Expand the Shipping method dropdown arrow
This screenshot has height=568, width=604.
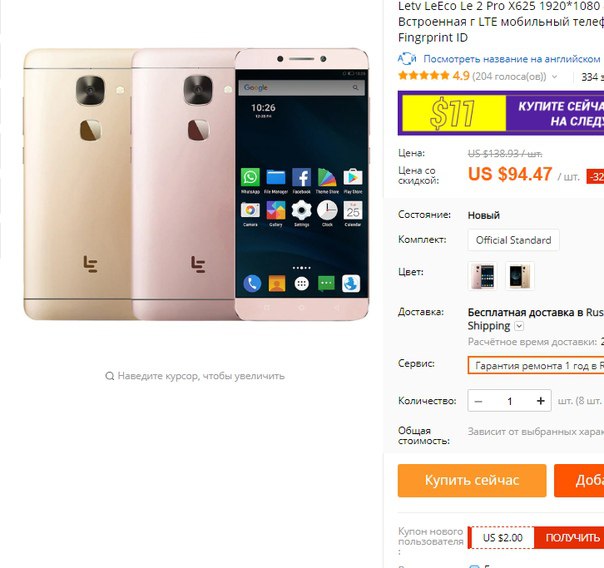point(519,326)
